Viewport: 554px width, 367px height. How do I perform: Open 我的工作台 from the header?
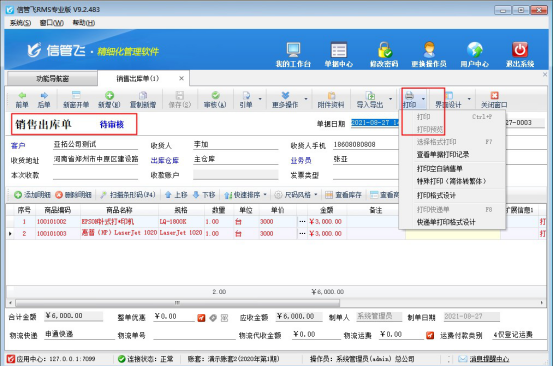pyautogui.click(x=293, y=54)
